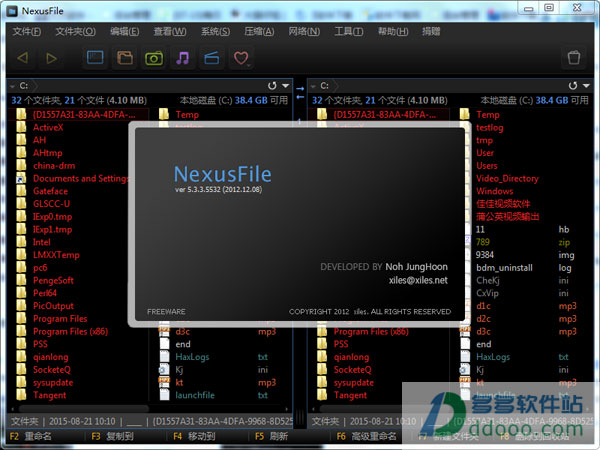
Task: Open the 文件夹(O) menu
Action: click(x=75, y=32)
